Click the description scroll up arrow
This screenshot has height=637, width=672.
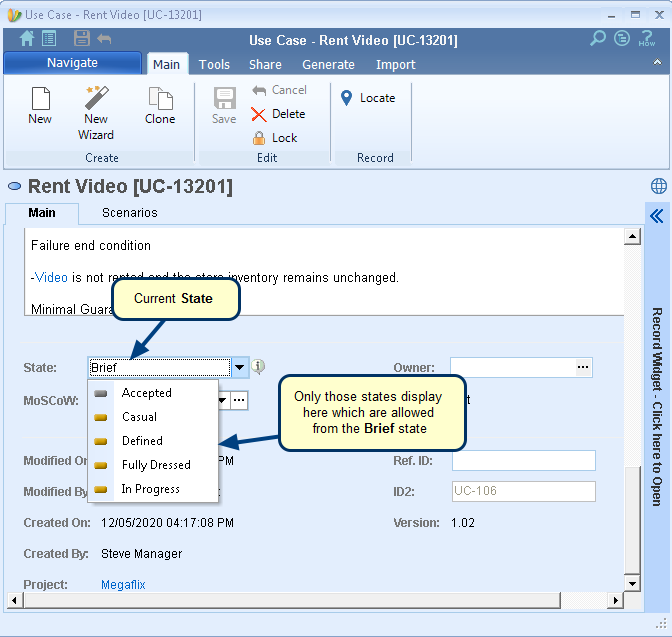tap(633, 236)
